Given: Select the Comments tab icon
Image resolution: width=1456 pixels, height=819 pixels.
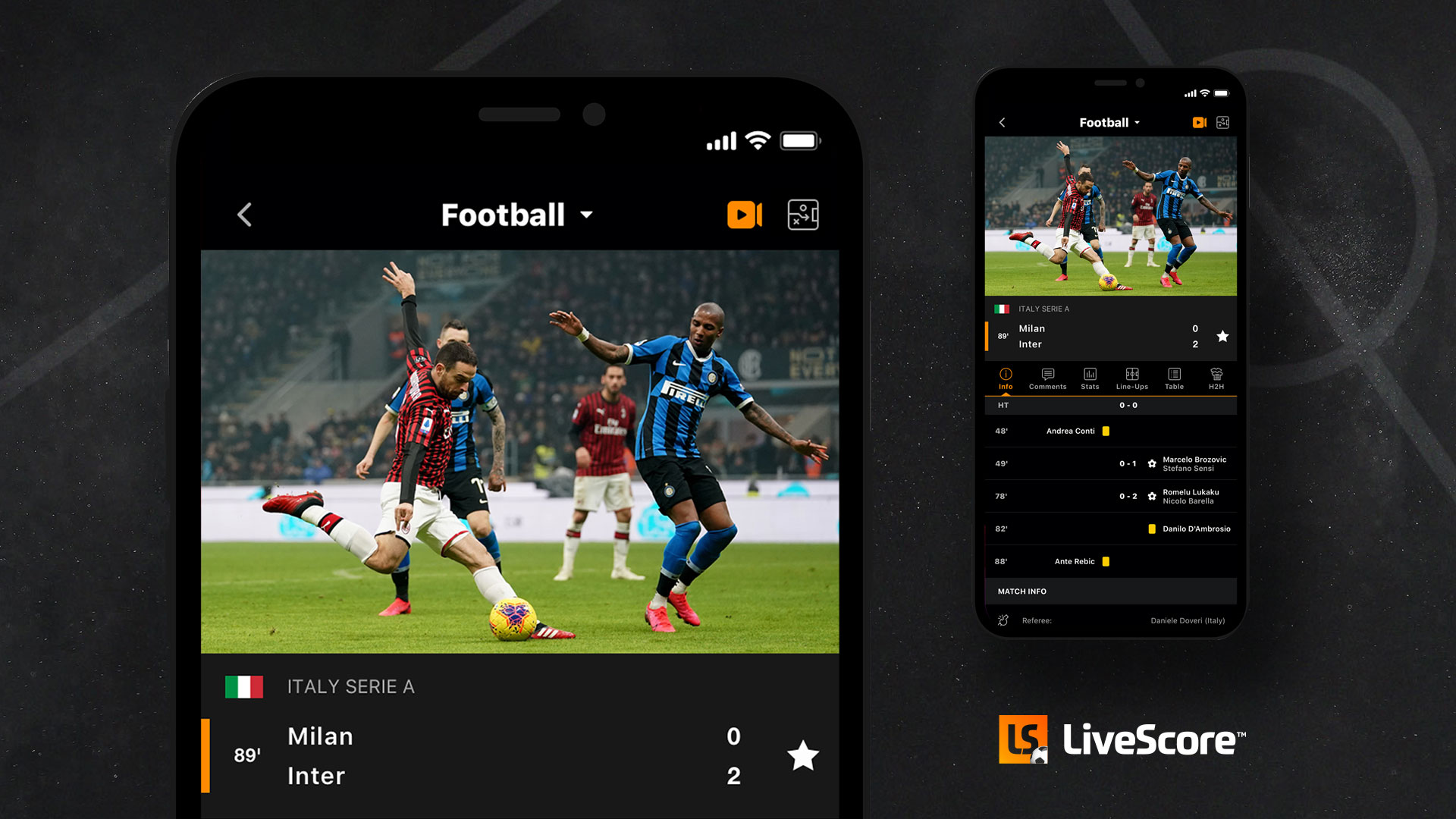Looking at the screenshot, I should click(x=1044, y=378).
